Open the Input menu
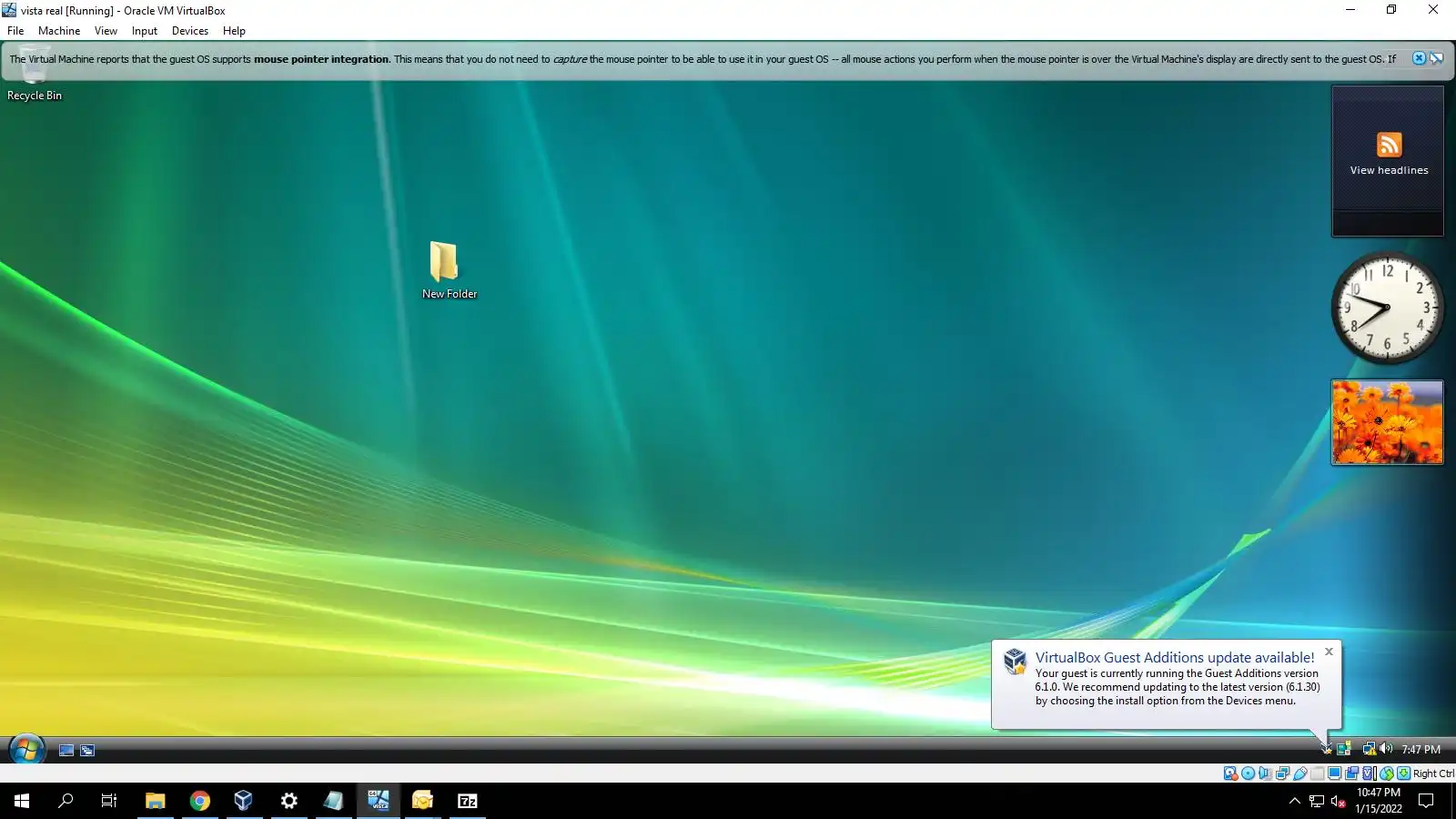Image resolution: width=1456 pixels, height=819 pixels. (x=145, y=30)
